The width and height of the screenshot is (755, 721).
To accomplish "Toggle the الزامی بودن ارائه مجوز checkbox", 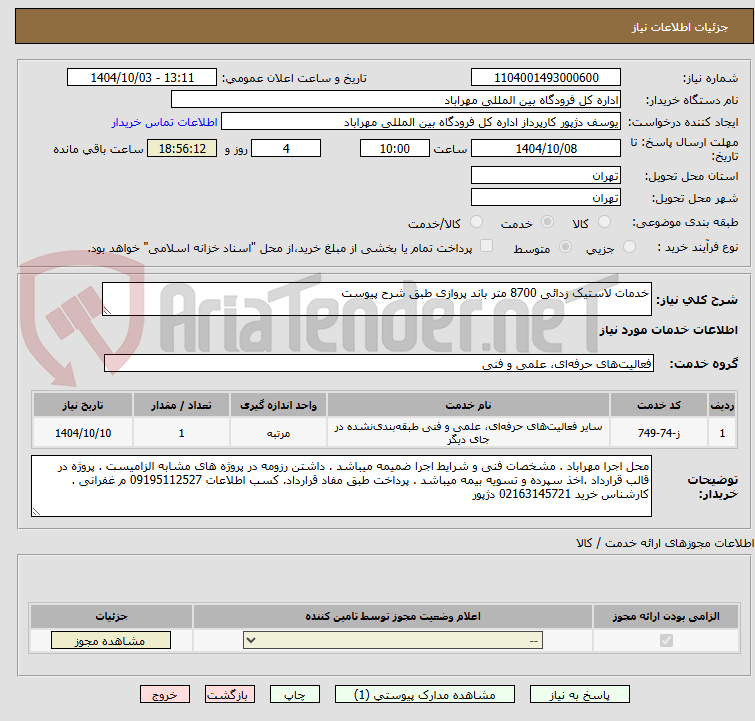I will pyautogui.click(x=666, y=641).
